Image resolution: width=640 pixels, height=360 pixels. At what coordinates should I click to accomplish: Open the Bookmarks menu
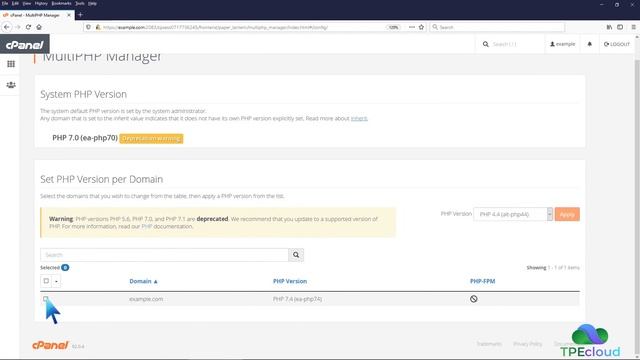point(62,3)
